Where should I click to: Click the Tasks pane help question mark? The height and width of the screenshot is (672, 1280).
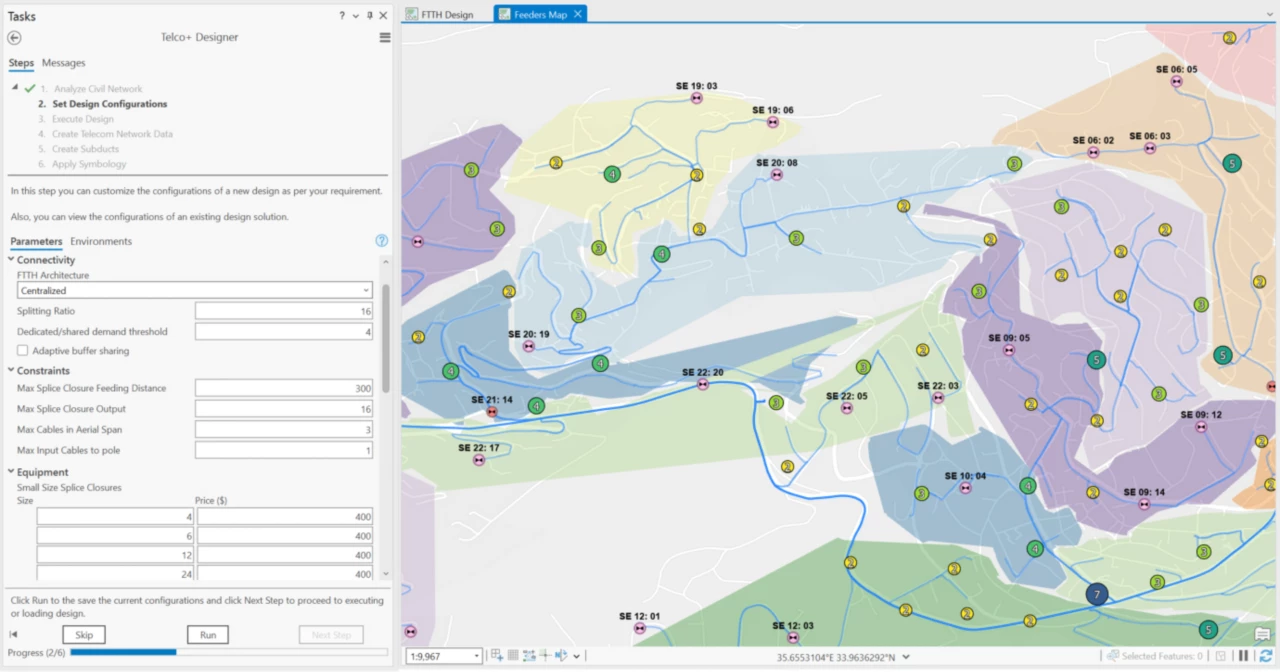coord(342,16)
